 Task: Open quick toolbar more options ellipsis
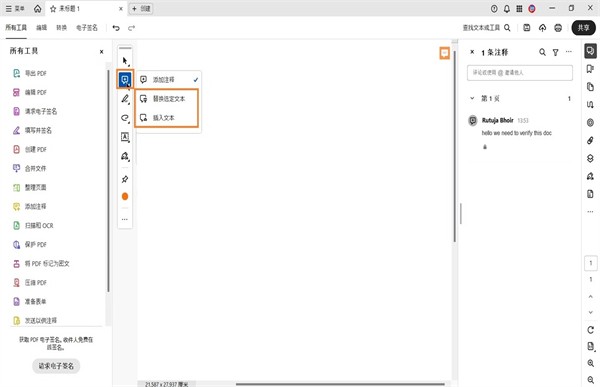click(x=125, y=219)
